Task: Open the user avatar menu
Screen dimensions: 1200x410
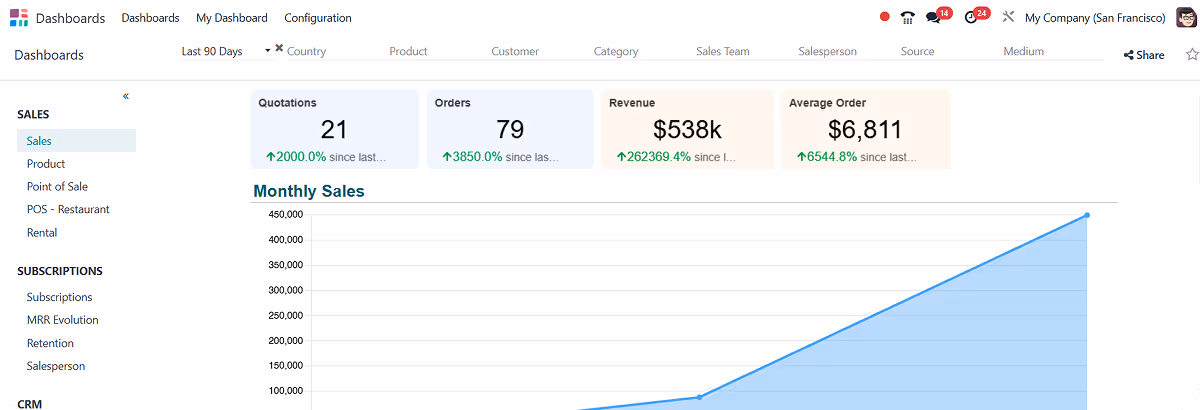Action: click(x=1186, y=18)
